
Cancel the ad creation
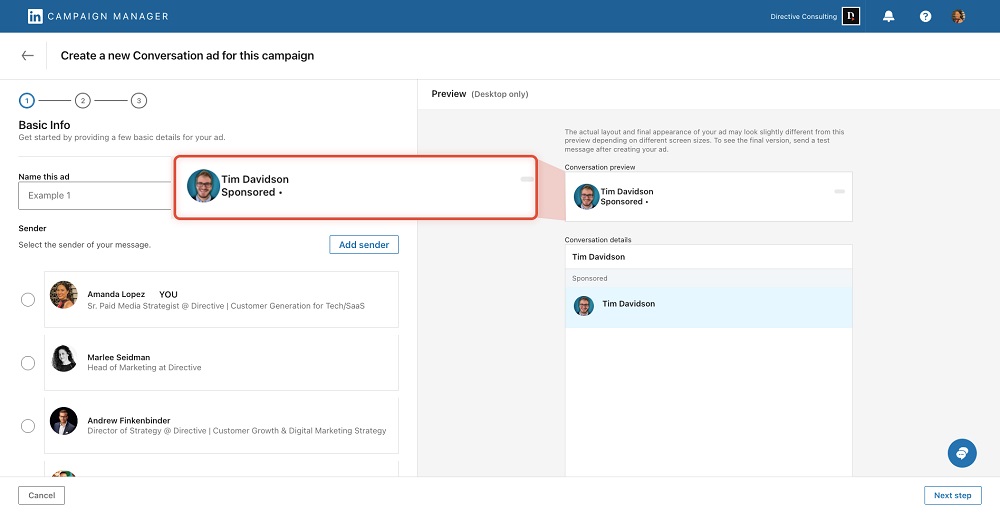(x=42, y=495)
